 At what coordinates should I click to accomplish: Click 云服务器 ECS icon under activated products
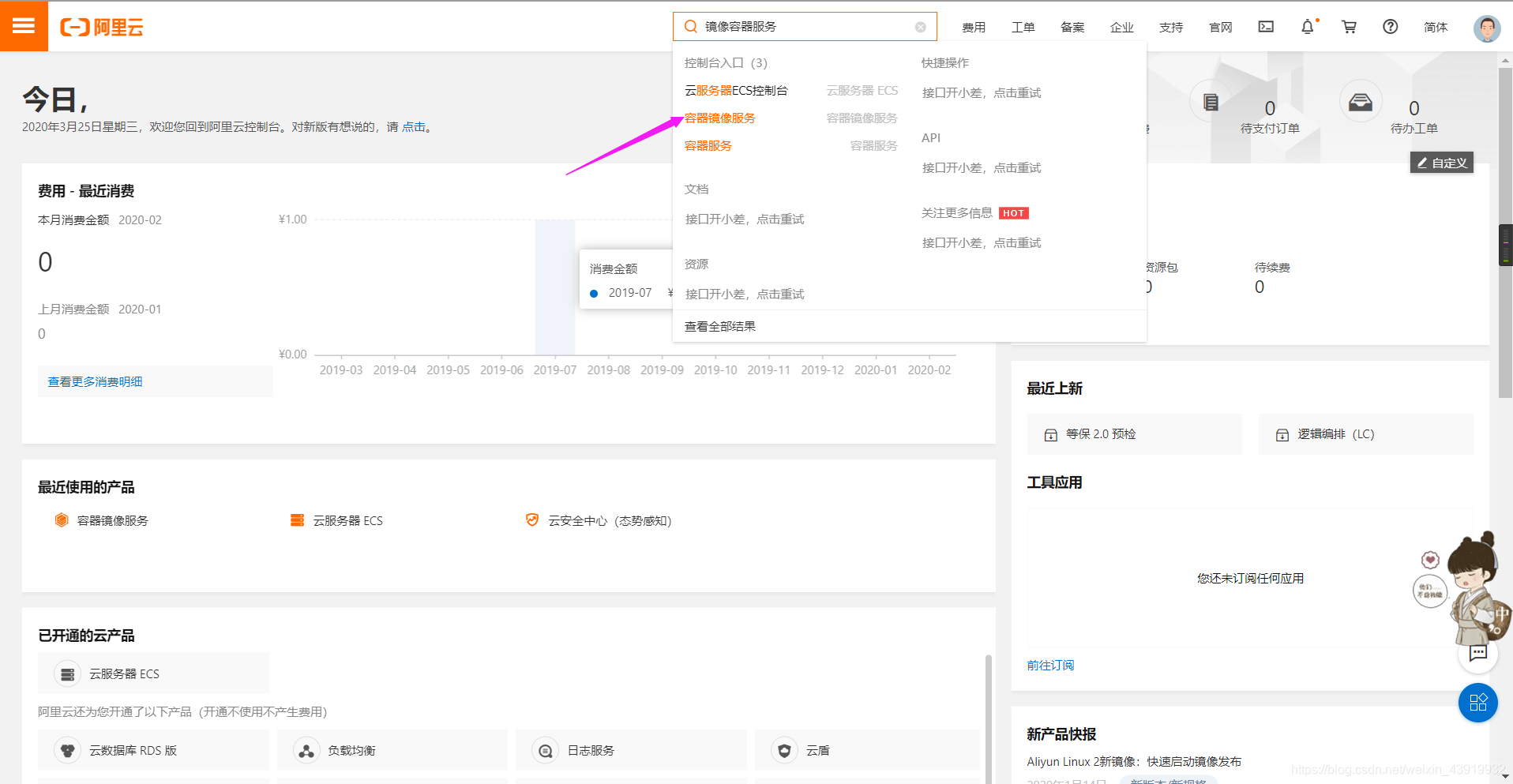[x=68, y=674]
